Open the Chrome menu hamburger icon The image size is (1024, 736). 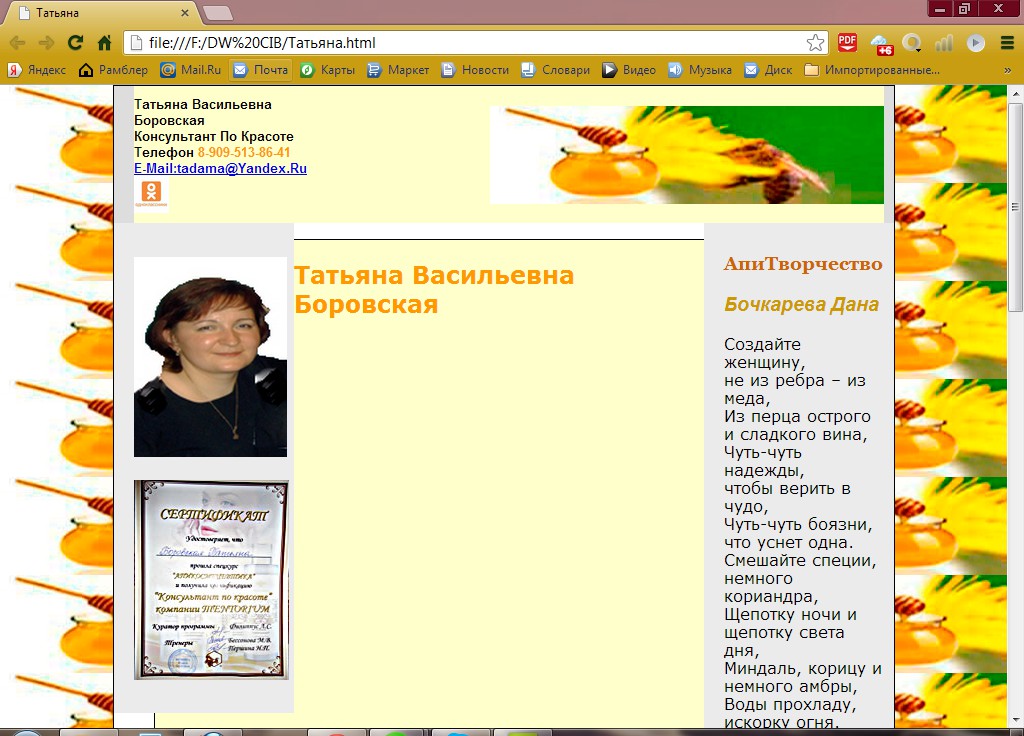(x=1007, y=43)
